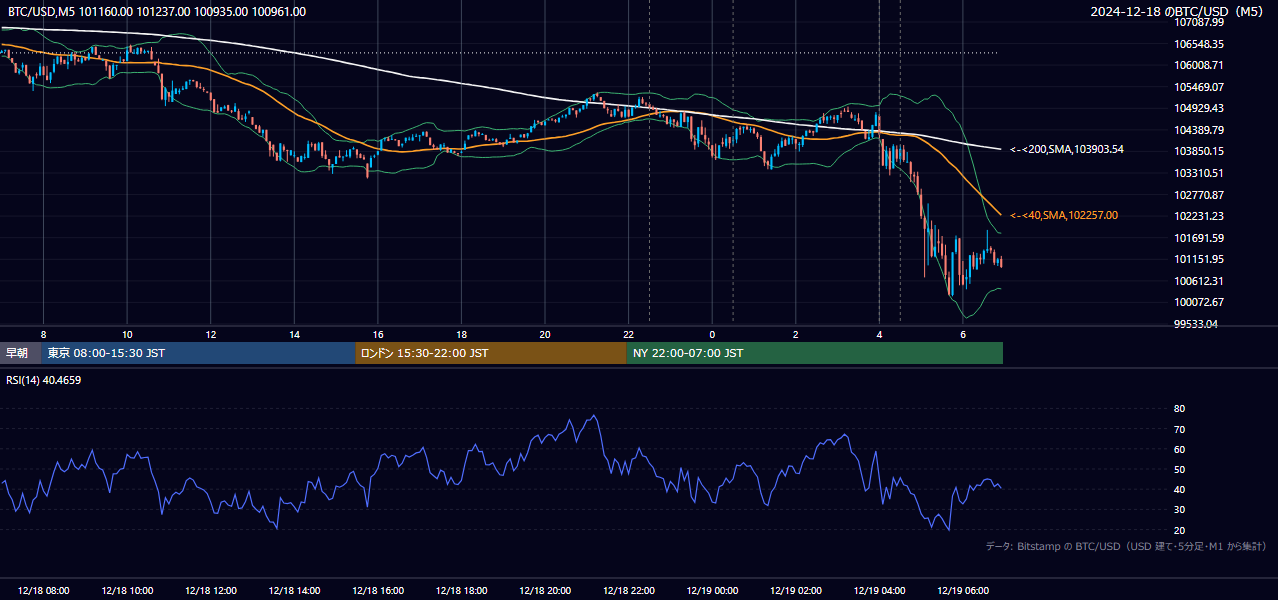The image size is (1278, 600).
Task: Click price axis value 100072.67
Action: [x=1199, y=302]
